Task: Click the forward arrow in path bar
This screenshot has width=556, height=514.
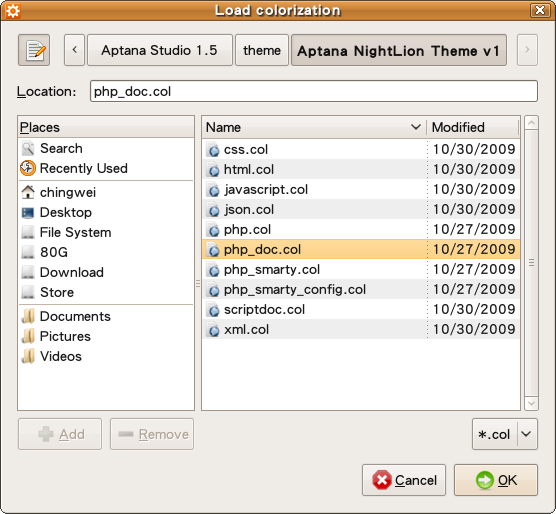Action: point(527,50)
